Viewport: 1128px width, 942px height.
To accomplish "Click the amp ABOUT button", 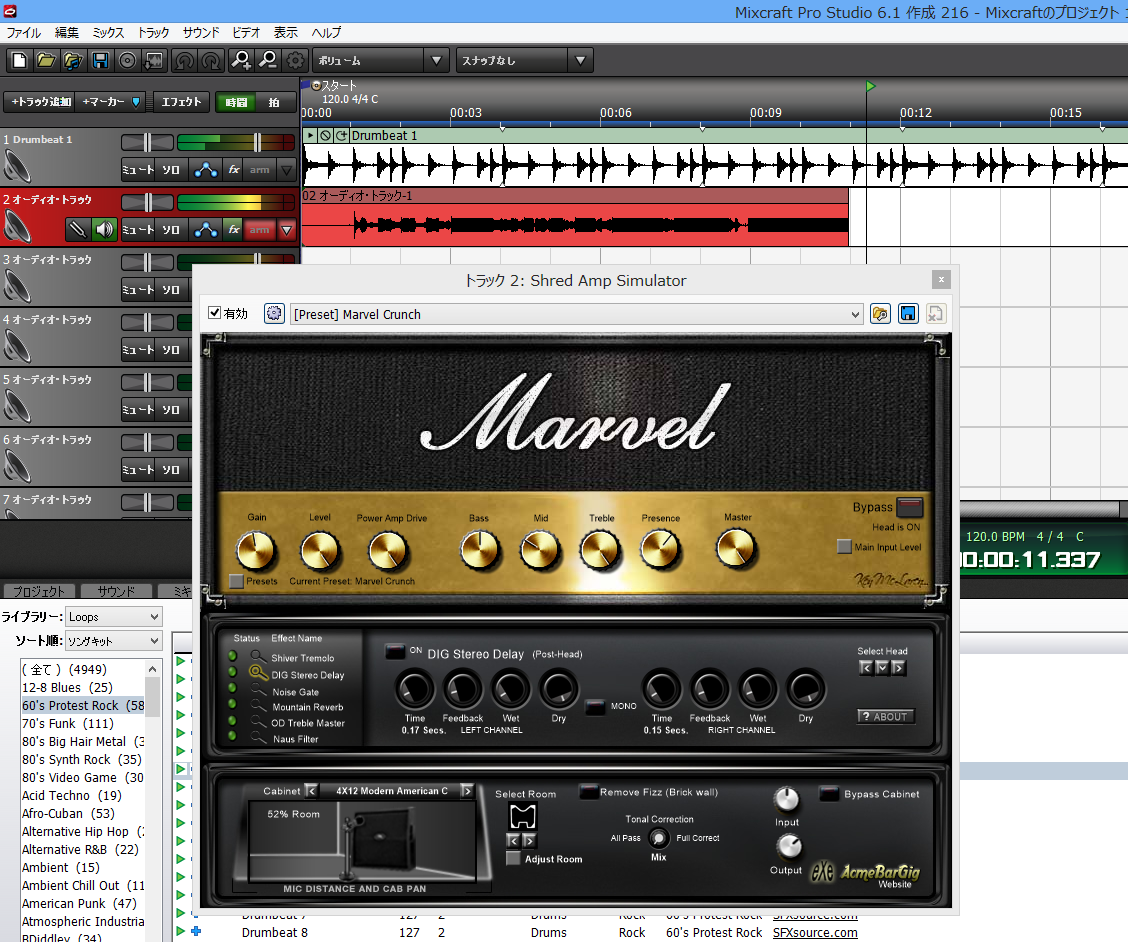I will coord(886,717).
